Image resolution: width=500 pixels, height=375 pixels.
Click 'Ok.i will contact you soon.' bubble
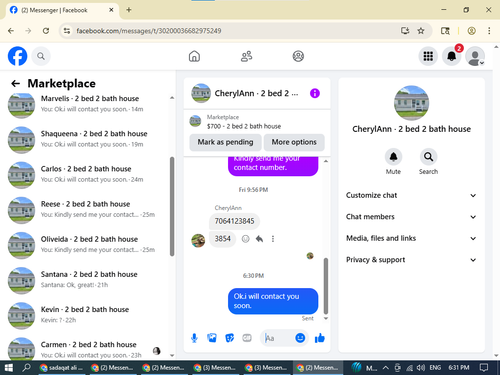click(x=273, y=301)
